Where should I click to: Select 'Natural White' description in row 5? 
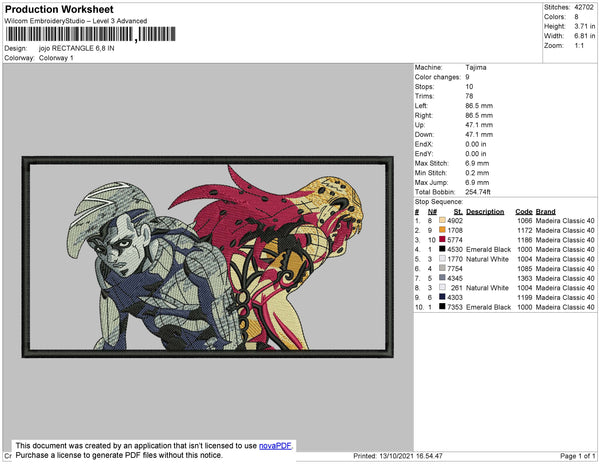[487, 259]
